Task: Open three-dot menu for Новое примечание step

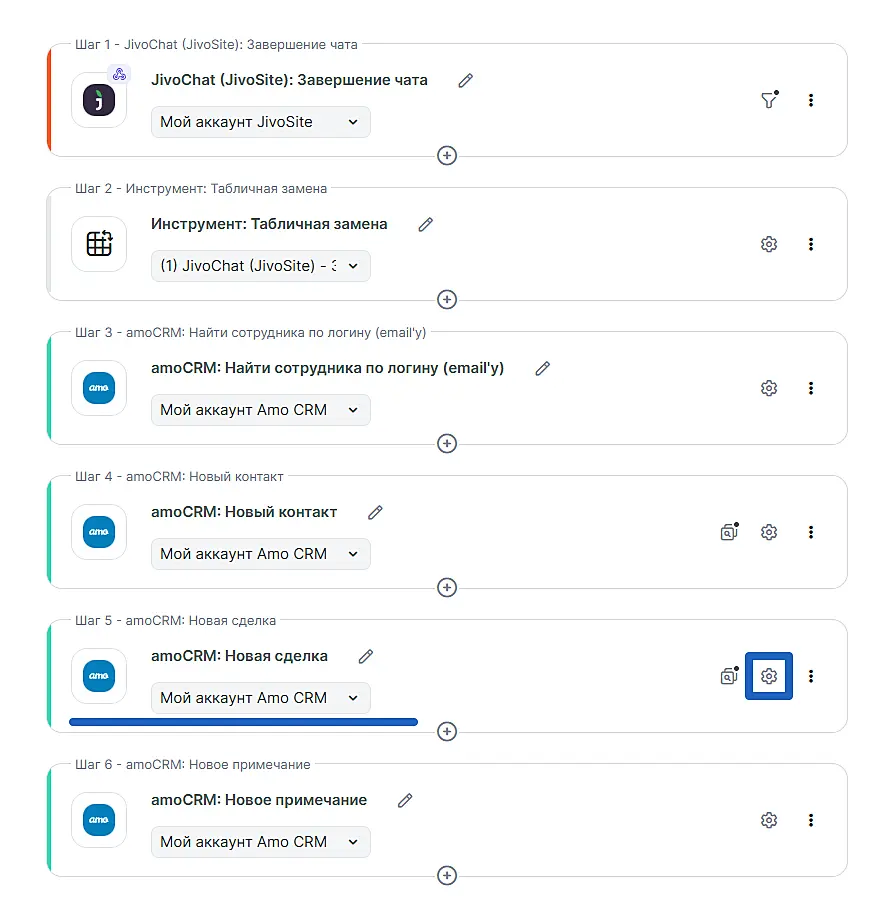Action: coord(811,820)
